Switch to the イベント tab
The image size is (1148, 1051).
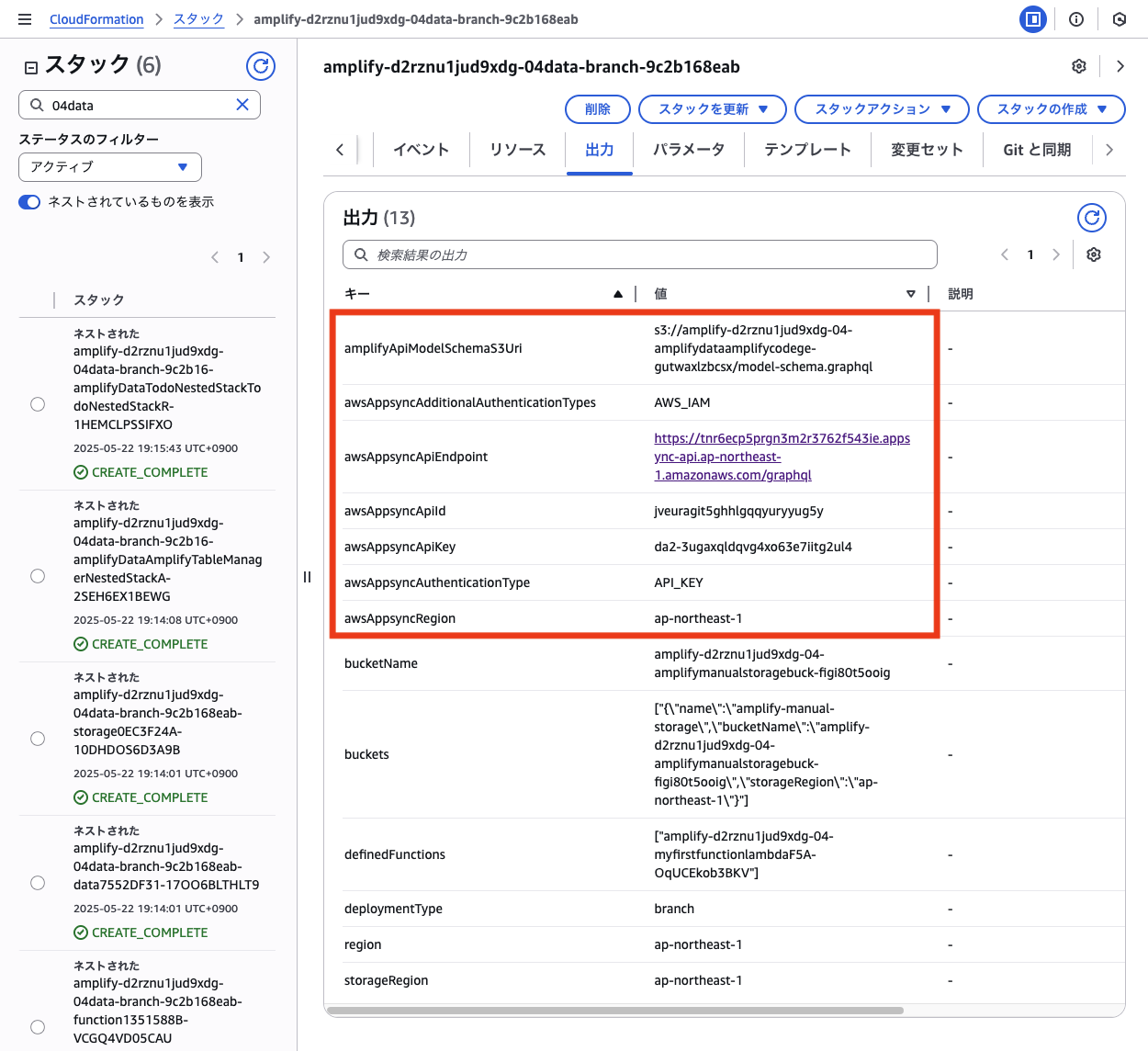click(421, 150)
